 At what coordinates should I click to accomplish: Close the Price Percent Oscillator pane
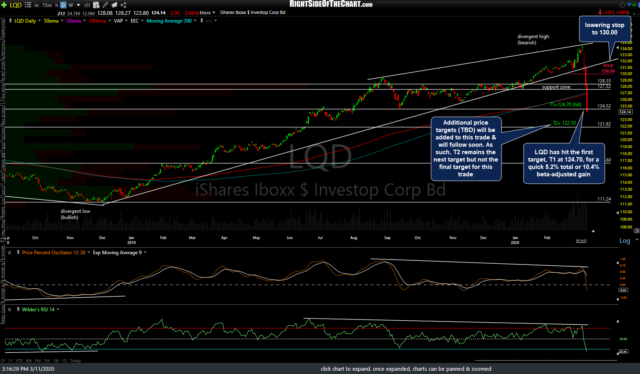tap(9, 253)
